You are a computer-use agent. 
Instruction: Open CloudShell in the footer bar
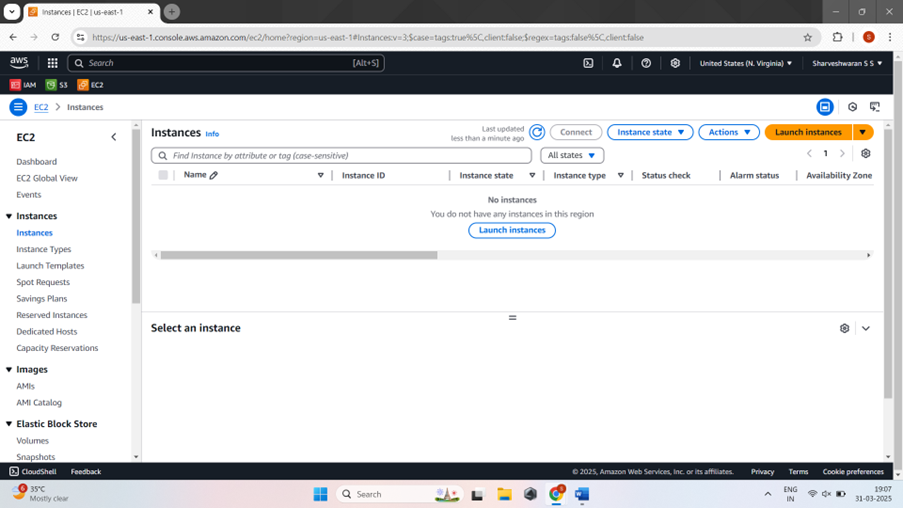[33, 472]
